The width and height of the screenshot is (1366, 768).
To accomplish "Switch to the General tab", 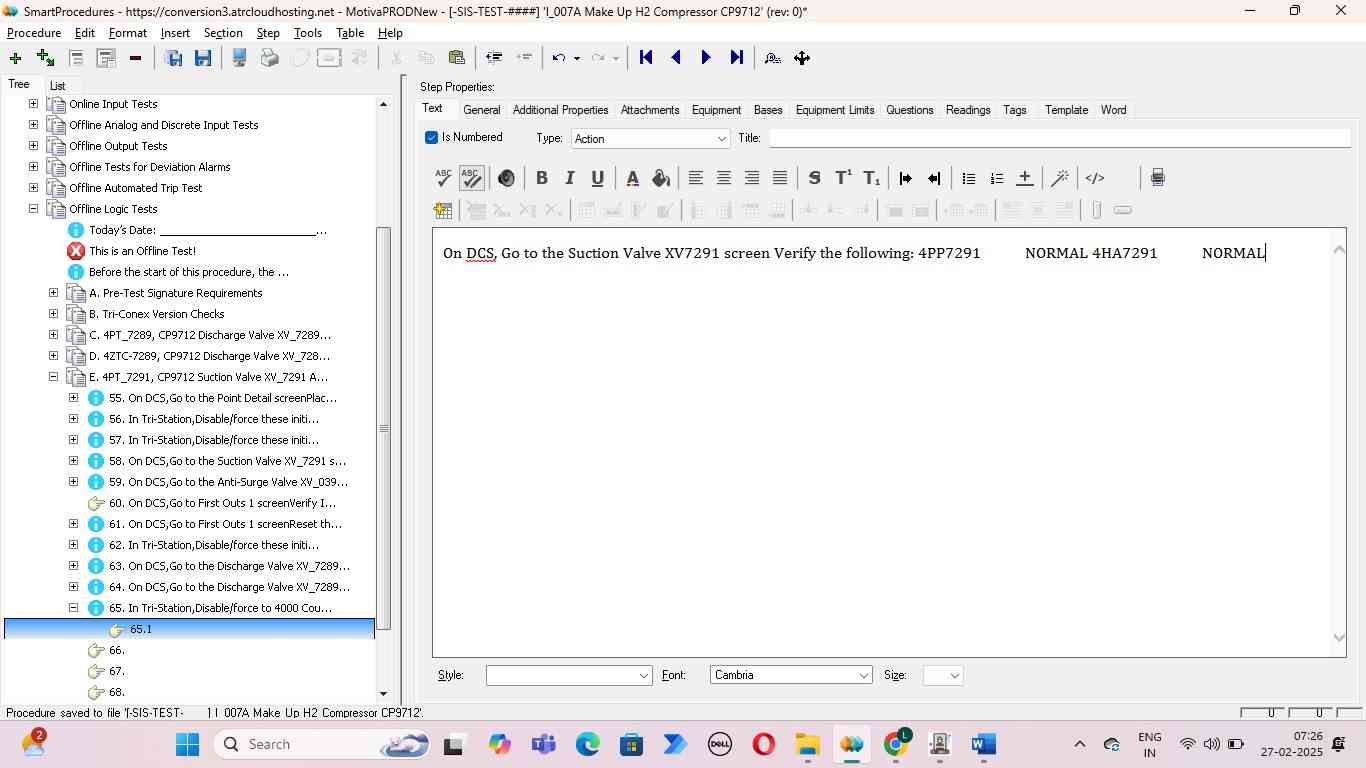I will click(482, 110).
